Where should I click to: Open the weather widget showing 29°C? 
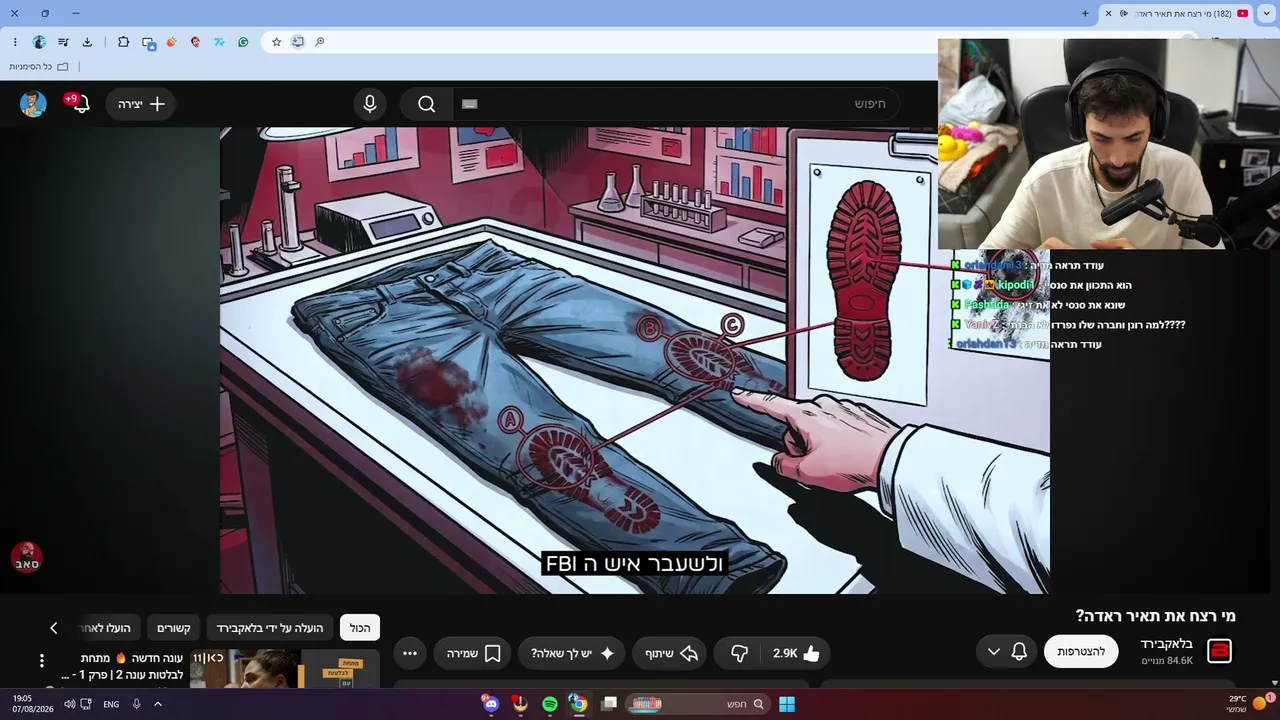pyautogui.click(x=1249, y=704)
